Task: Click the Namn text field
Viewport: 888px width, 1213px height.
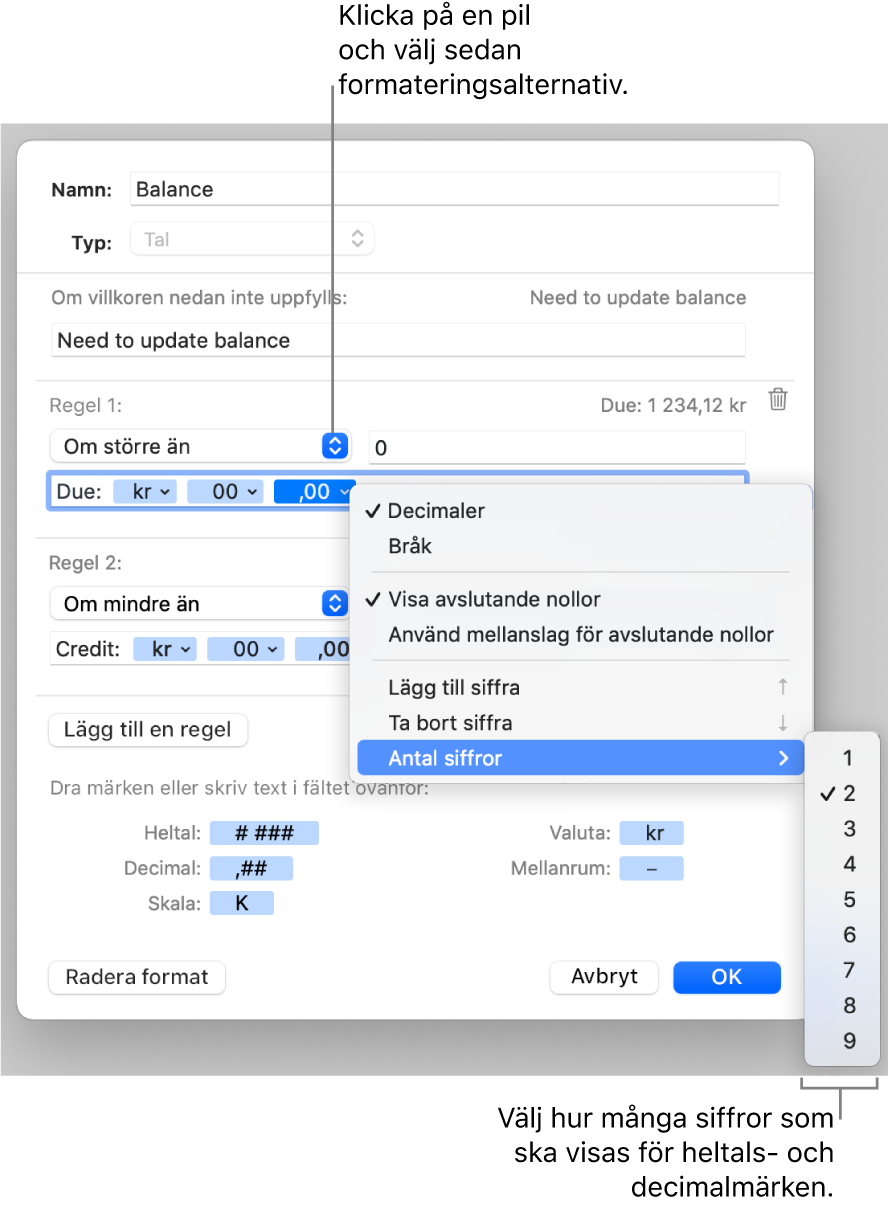Action: pyautogui.click(x=454, y=189)
